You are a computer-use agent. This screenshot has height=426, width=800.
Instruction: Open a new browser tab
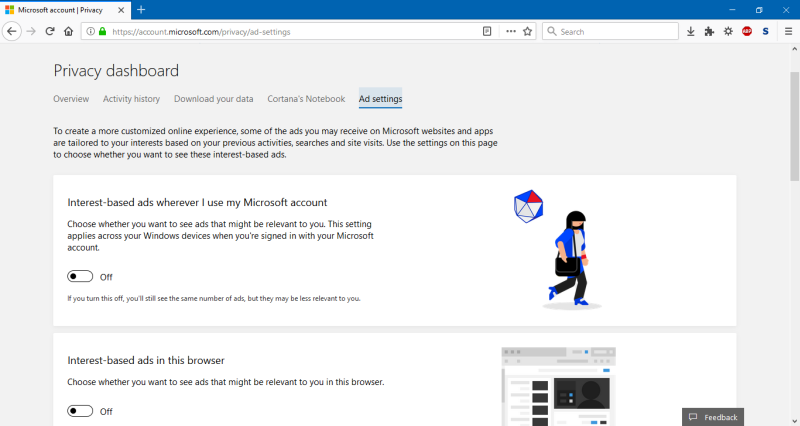coord(141,9)
